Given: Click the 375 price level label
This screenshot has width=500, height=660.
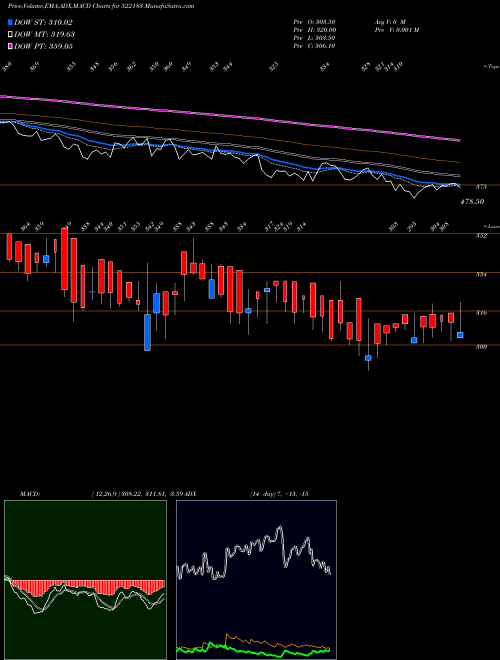Looking at the screenshot, I should 482,186.
